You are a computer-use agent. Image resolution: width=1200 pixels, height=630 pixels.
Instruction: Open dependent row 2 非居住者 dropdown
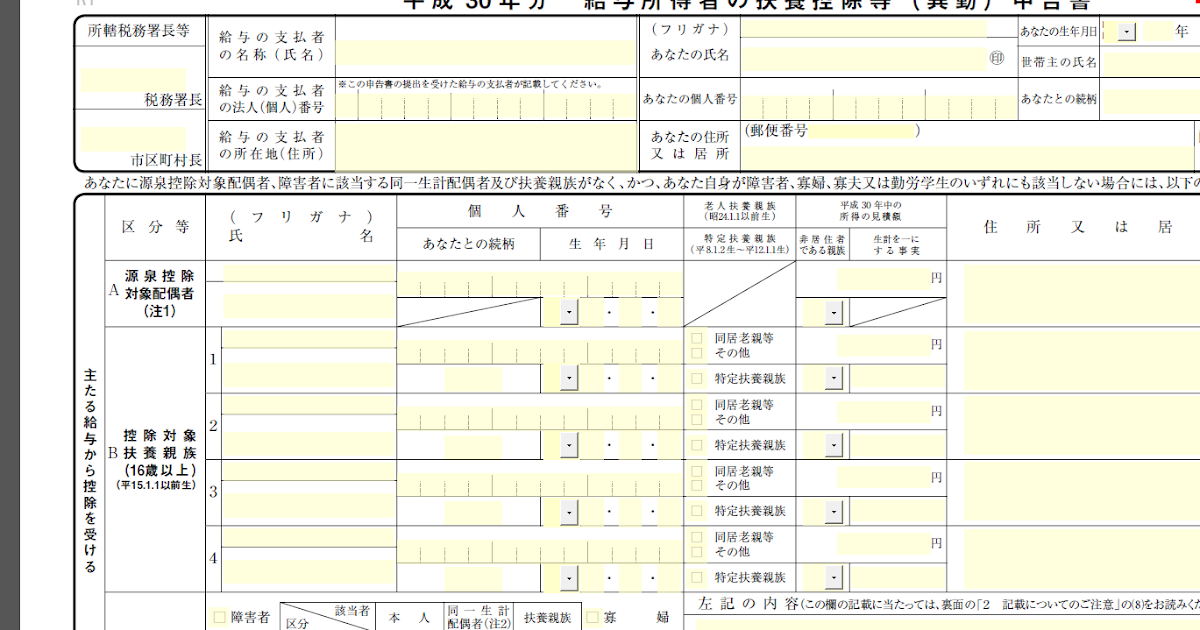(835, 445)
